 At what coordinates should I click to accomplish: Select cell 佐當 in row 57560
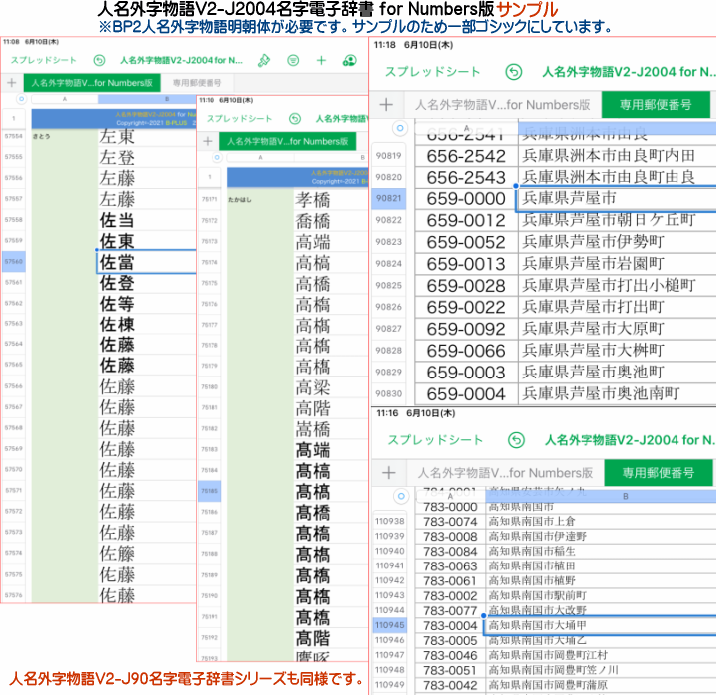pos(147,262)
